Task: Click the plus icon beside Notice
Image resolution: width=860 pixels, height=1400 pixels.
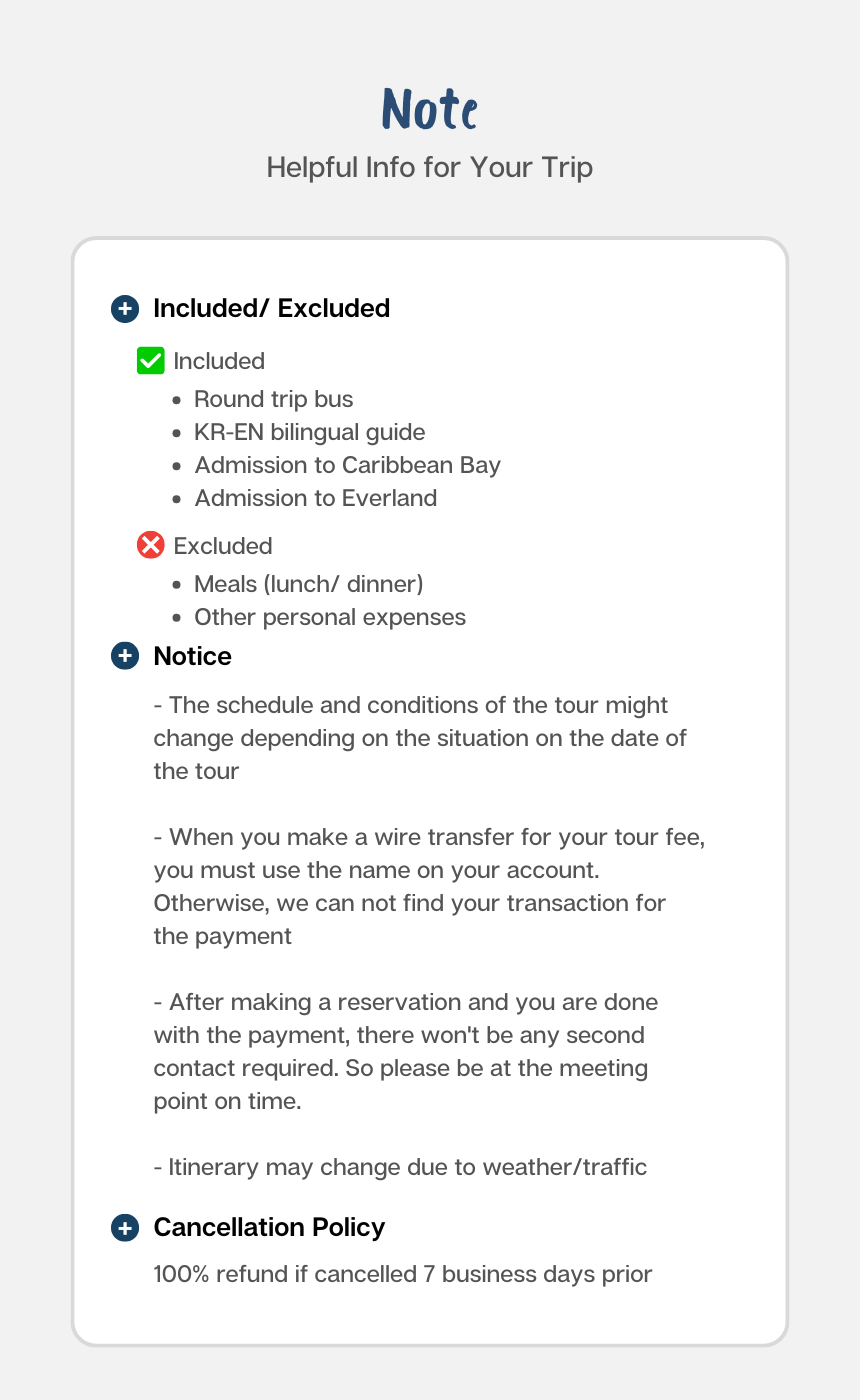Action: point(124,656)
